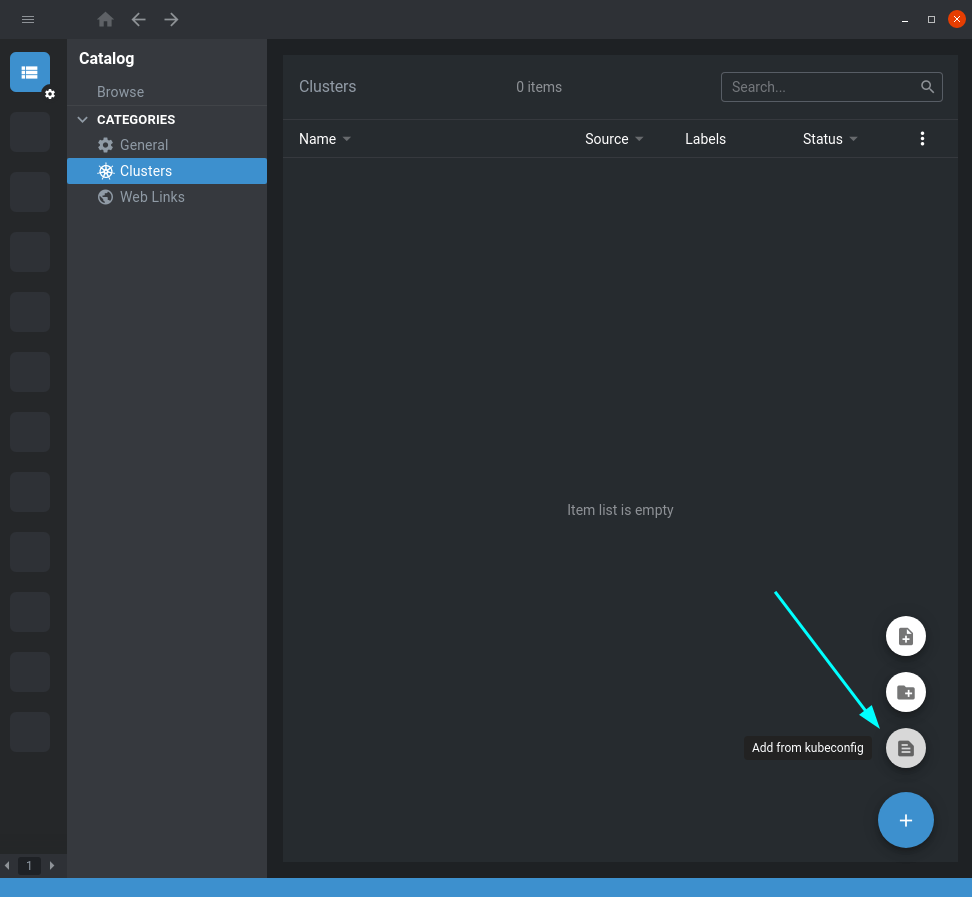Open the table options kebab menu
Image resolution: width=972 pixels, height=897 pixels.
922,138
